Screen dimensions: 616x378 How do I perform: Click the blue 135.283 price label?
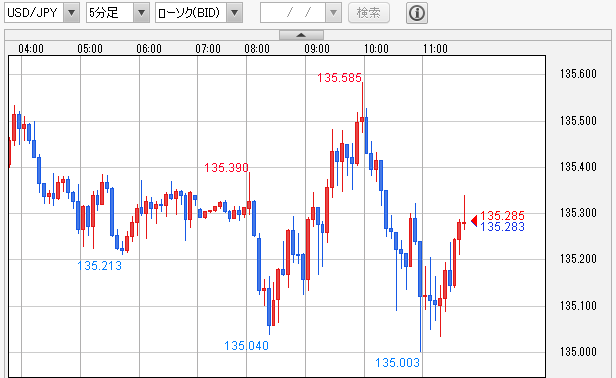502,227
